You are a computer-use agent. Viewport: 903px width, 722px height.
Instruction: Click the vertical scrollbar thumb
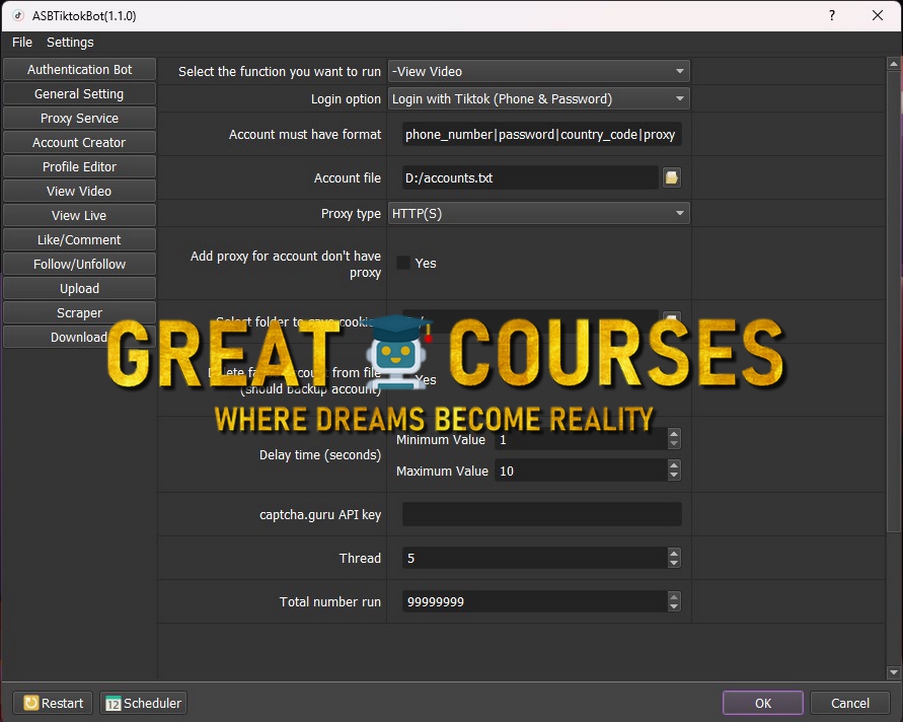(x=894, y=302)
